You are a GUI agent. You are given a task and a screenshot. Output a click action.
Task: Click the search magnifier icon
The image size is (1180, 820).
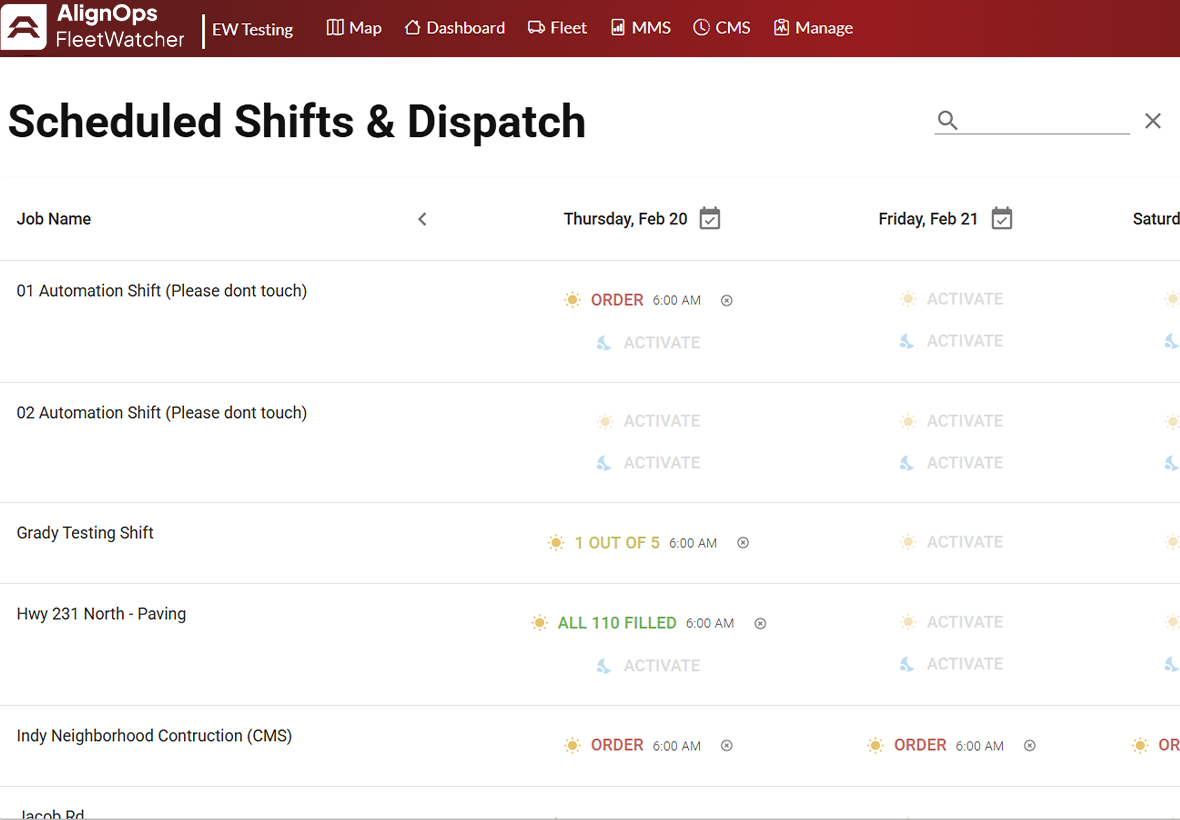click(x=947, y=119)
